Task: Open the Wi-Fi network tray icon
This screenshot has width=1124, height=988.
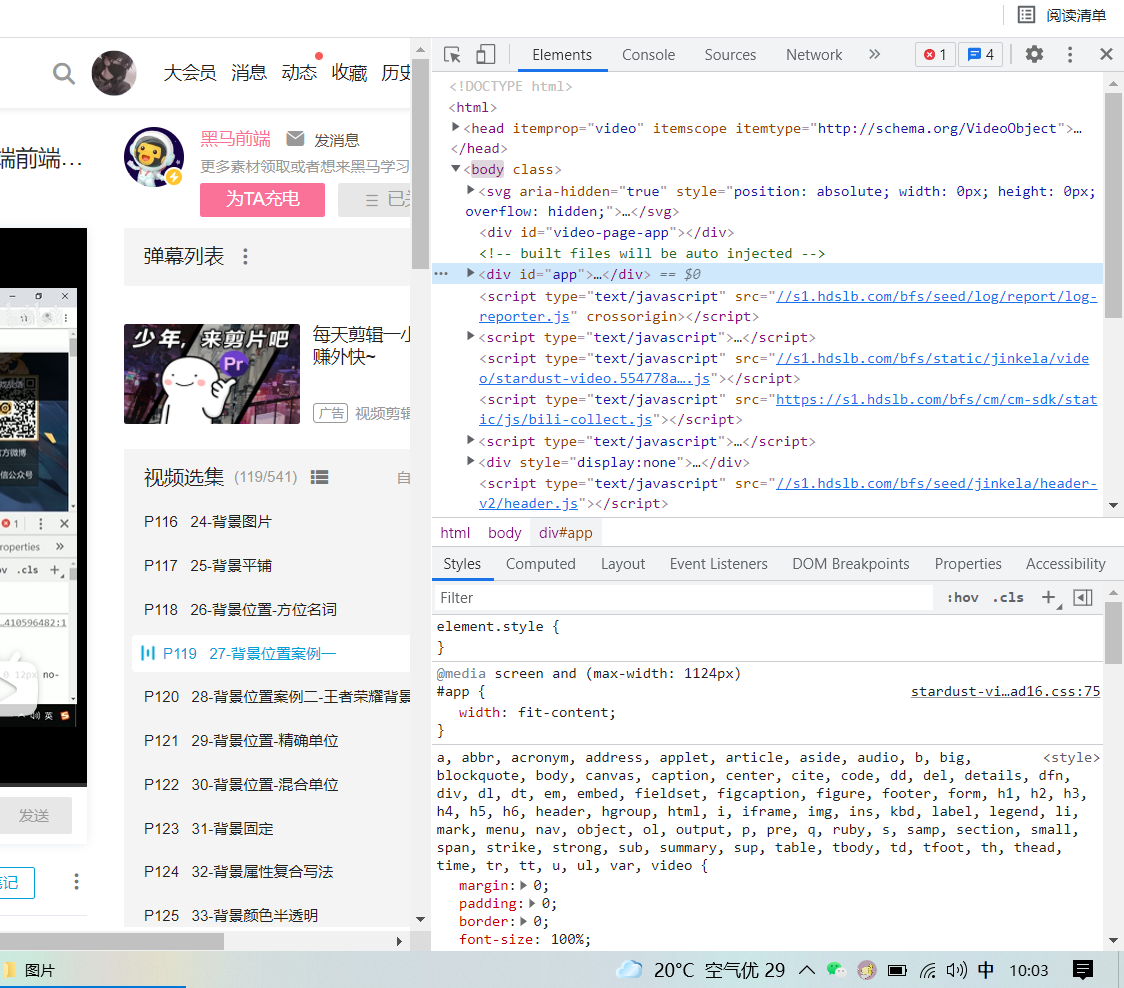Action: [x=927, y=970]
